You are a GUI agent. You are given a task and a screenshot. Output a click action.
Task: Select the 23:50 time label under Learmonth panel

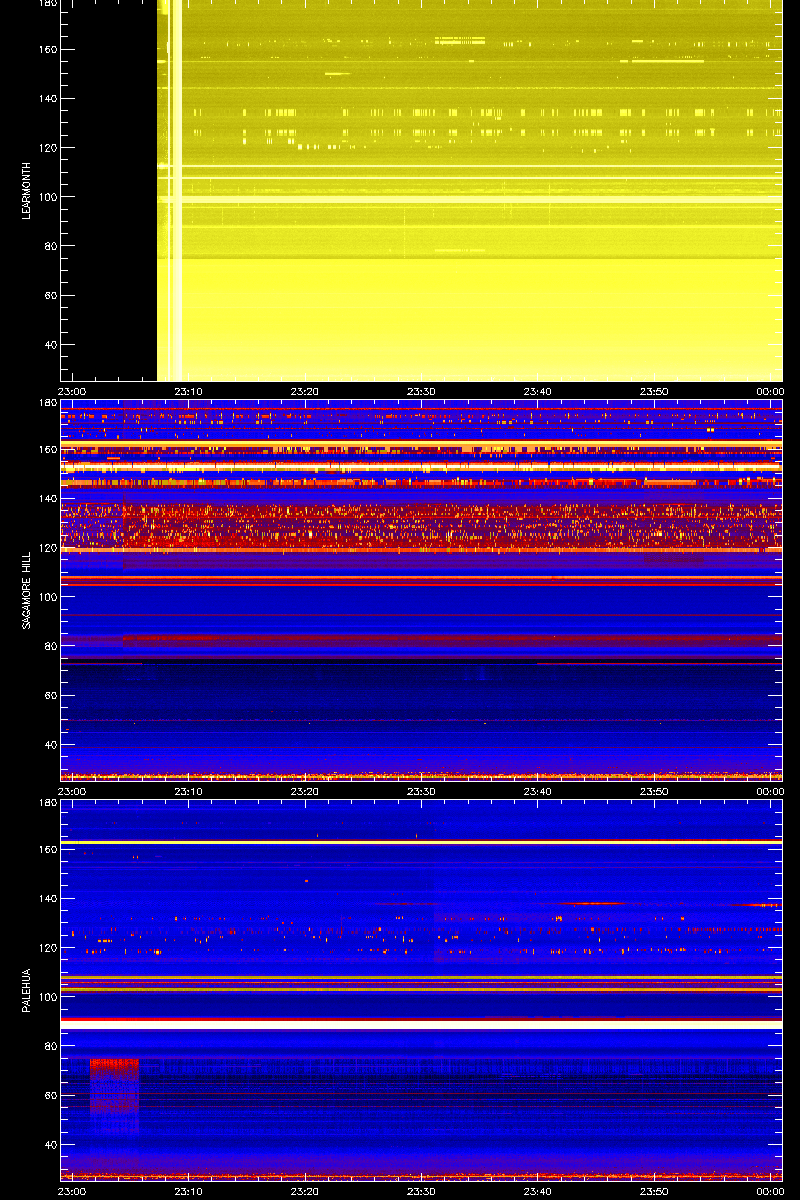pos(654,391)
